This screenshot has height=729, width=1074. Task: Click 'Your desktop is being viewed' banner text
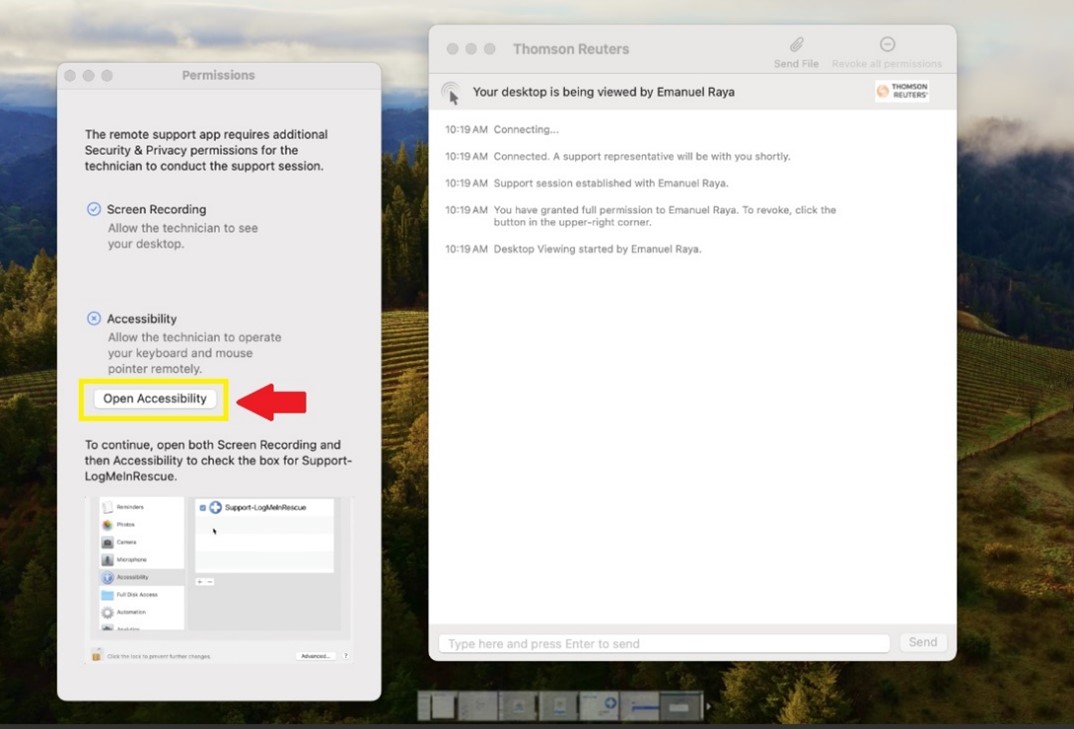603,92
